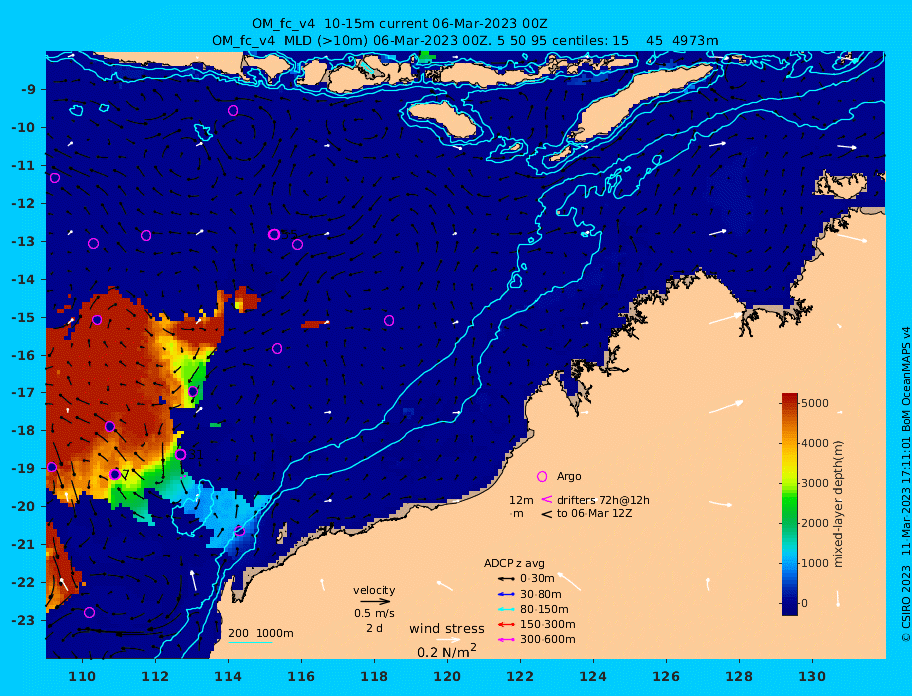Screen dimensions: 912x696
Task: Click the black arrowhead beside 'to 06 Mar 12Z'
Action: 546,514
